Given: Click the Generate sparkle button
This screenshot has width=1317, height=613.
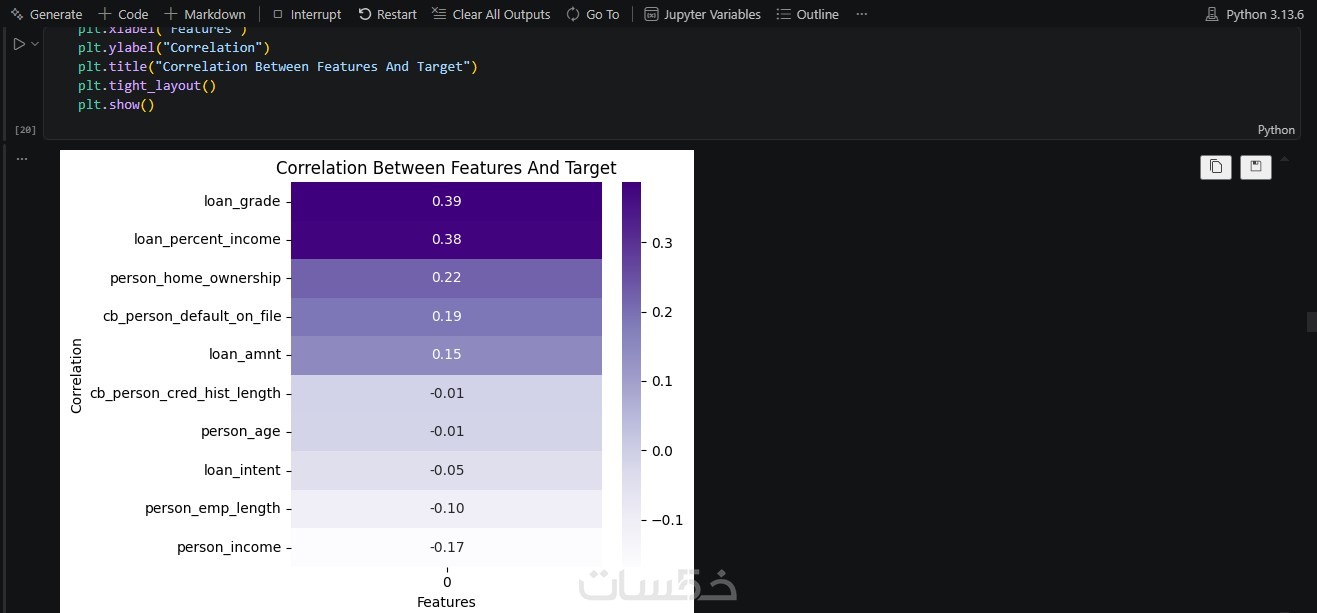Looking at the screenshot, I should 47,14.
